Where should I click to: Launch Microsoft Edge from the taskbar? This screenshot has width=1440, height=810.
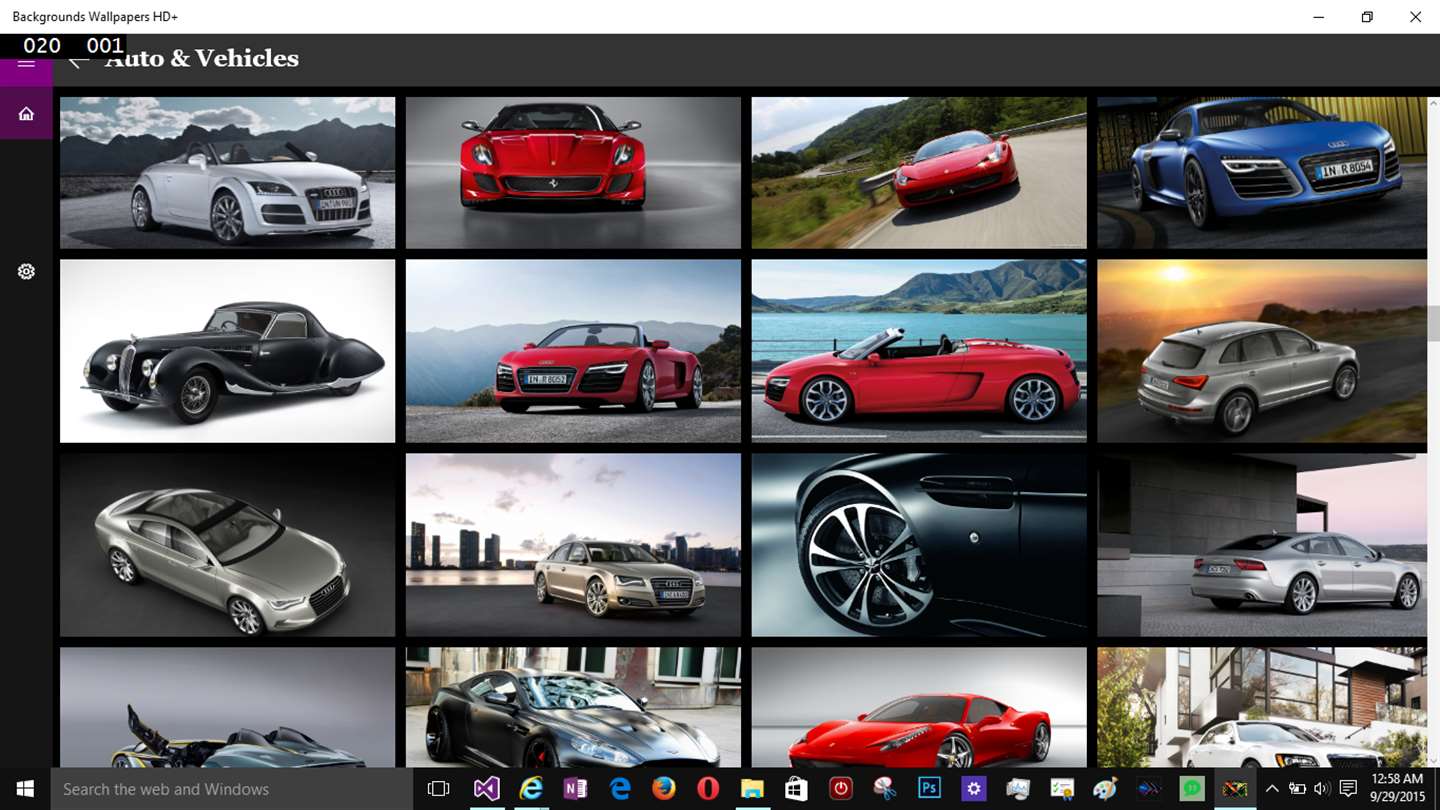pyautogui.click(x=620, y=789)
